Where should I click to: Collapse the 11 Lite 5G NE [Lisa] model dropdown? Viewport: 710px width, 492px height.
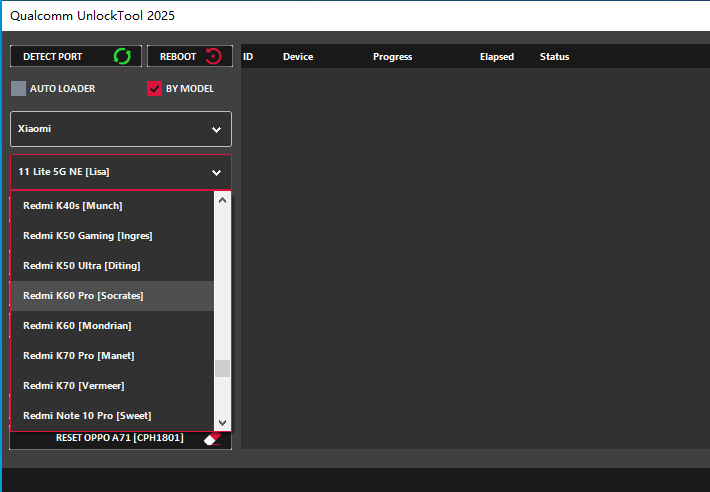(121, 172)
